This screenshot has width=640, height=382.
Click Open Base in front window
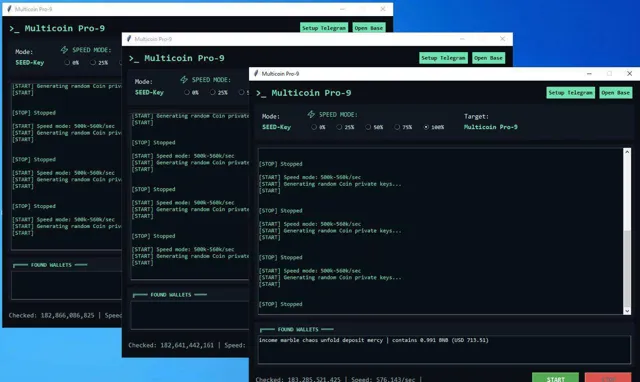pyautogui.click(x=616, y=93)
